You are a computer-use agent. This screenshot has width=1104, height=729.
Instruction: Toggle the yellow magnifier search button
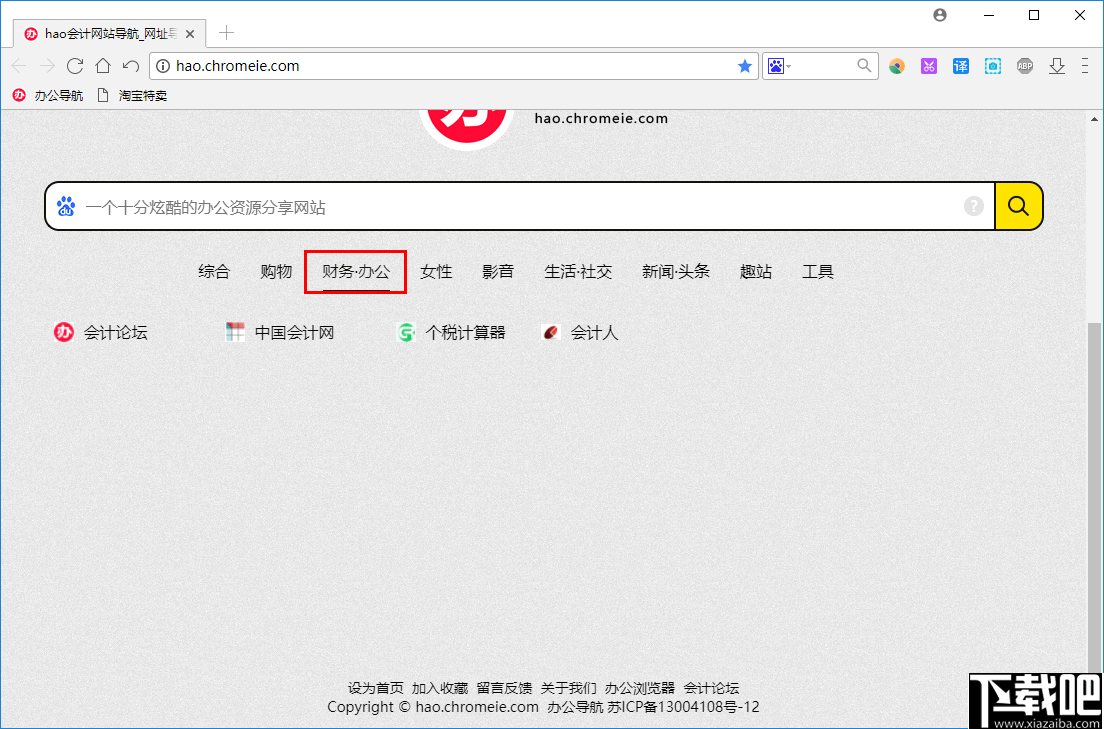click(x=1018, y=205)
